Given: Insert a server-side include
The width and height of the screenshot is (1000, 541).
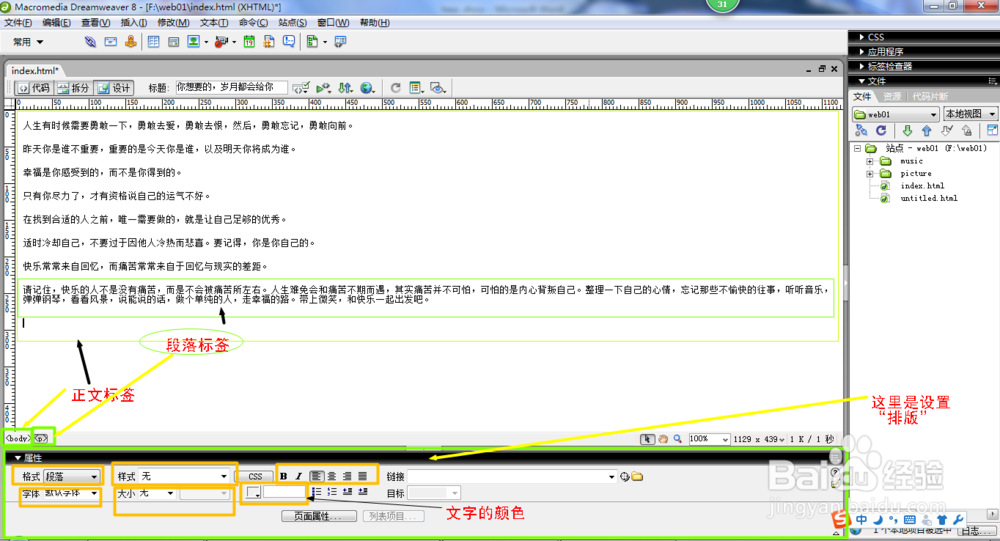Looking at the screenshot, I should coord(269,42).
